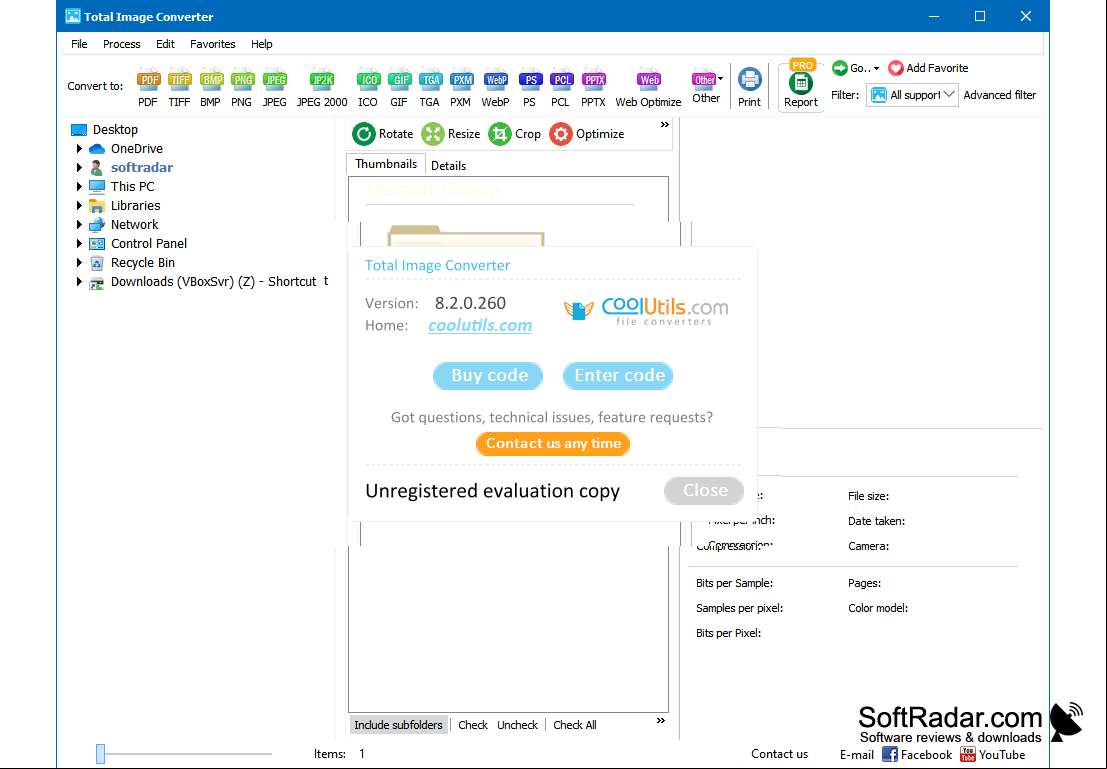This screenshot has height=769, width=1107.
Task: Switch to the Thumbnails tab
Action: pos(385,164)
